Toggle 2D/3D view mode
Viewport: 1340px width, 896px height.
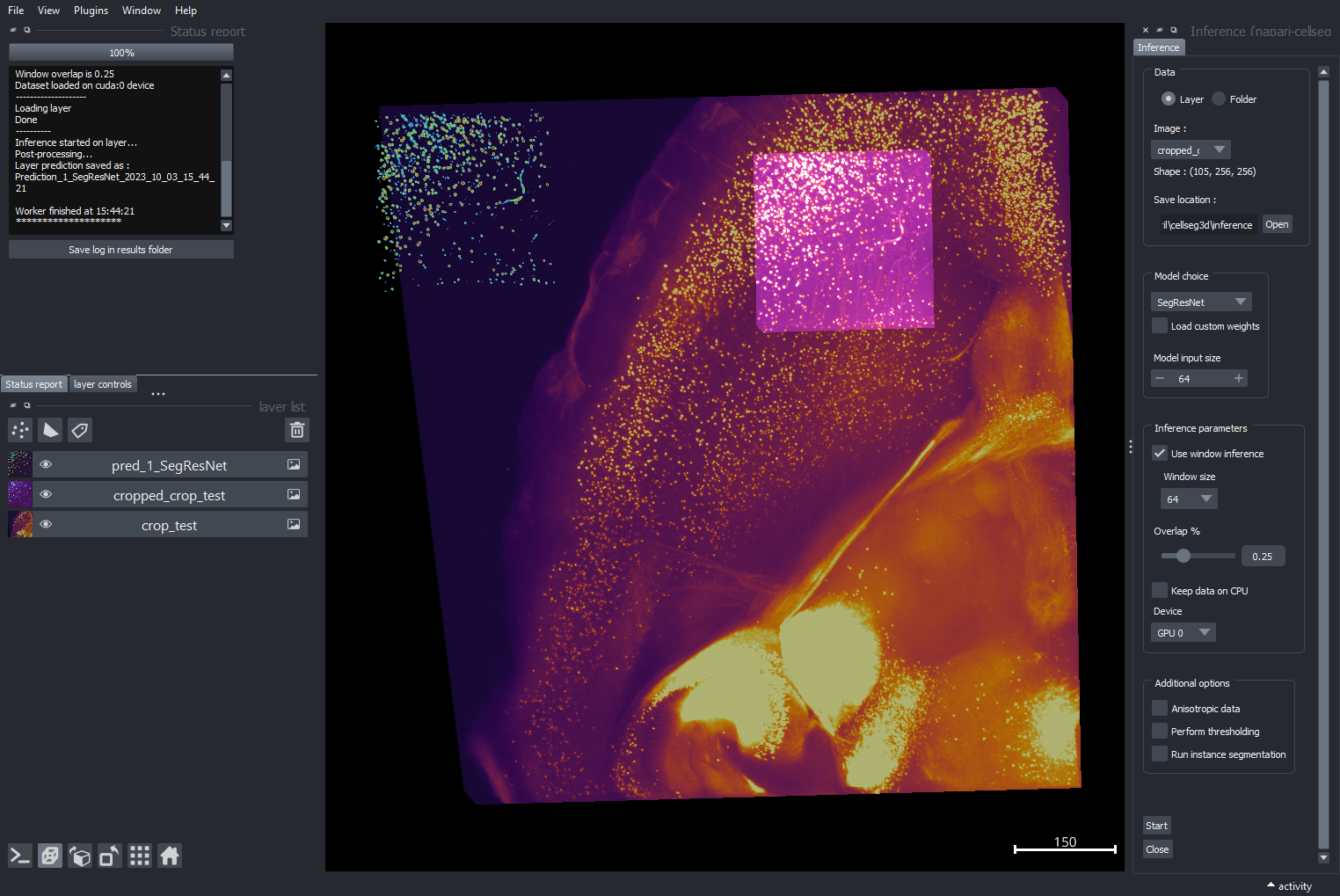click(x=50, y=856)
